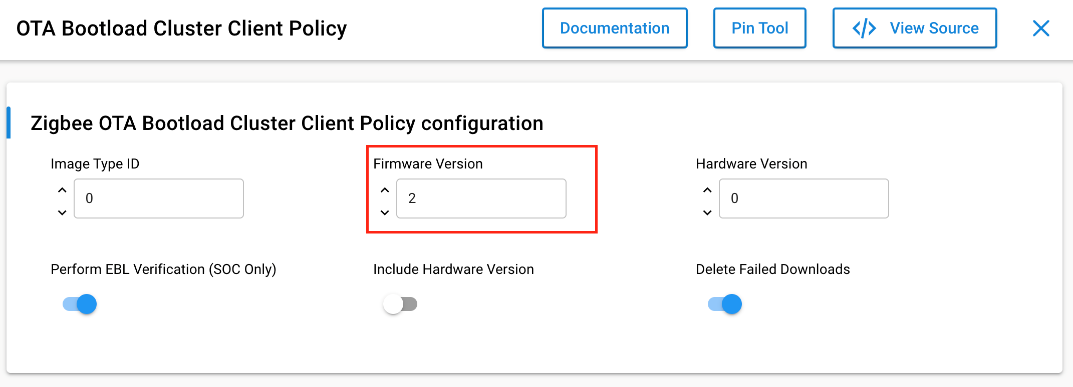Decrement the Firmware Version value
This screenshot has height=387, width=1073.
click(385, 212)
